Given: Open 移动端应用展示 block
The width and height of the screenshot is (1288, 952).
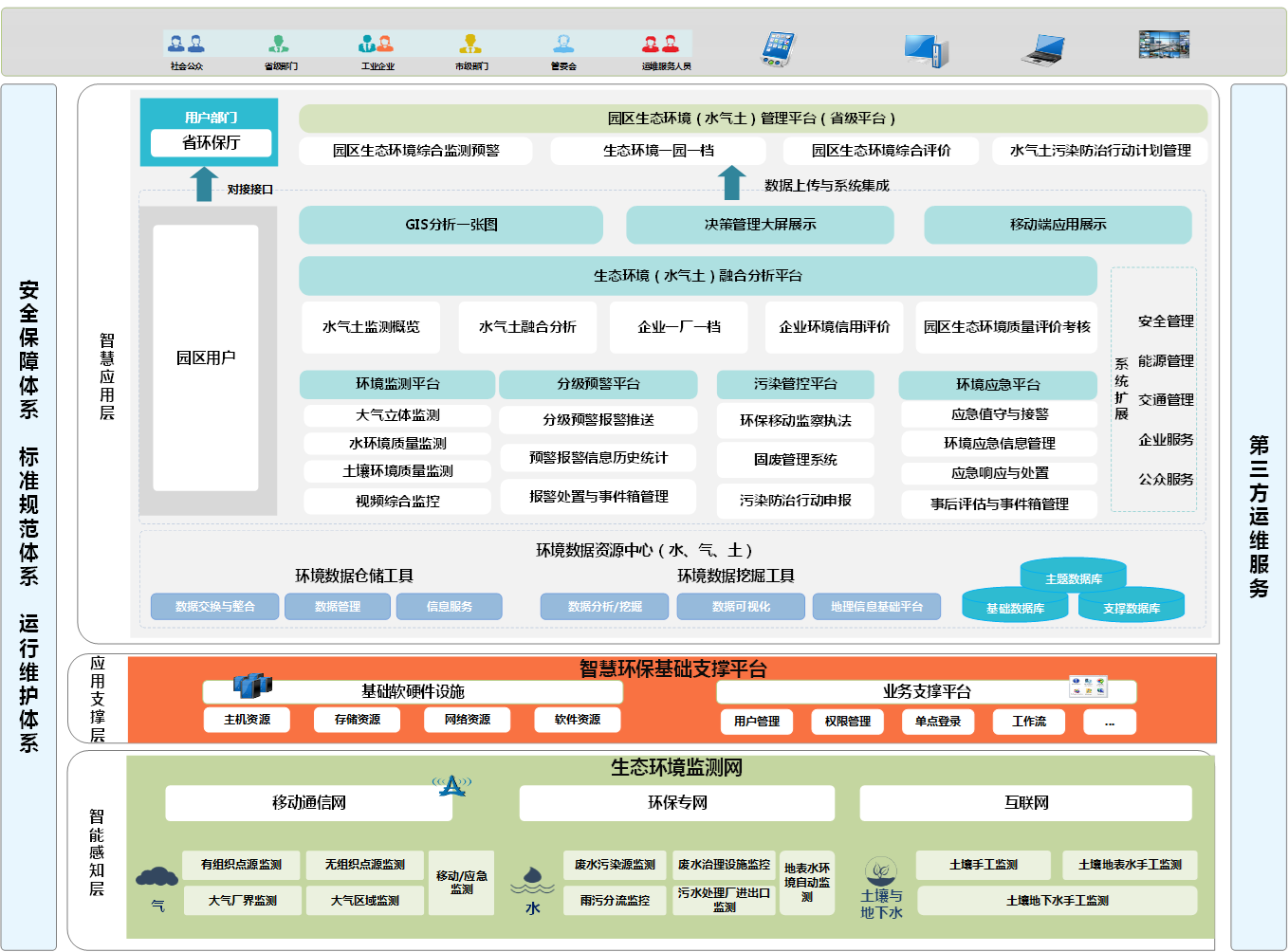Looking at the screenshot, I should 1058,225.
